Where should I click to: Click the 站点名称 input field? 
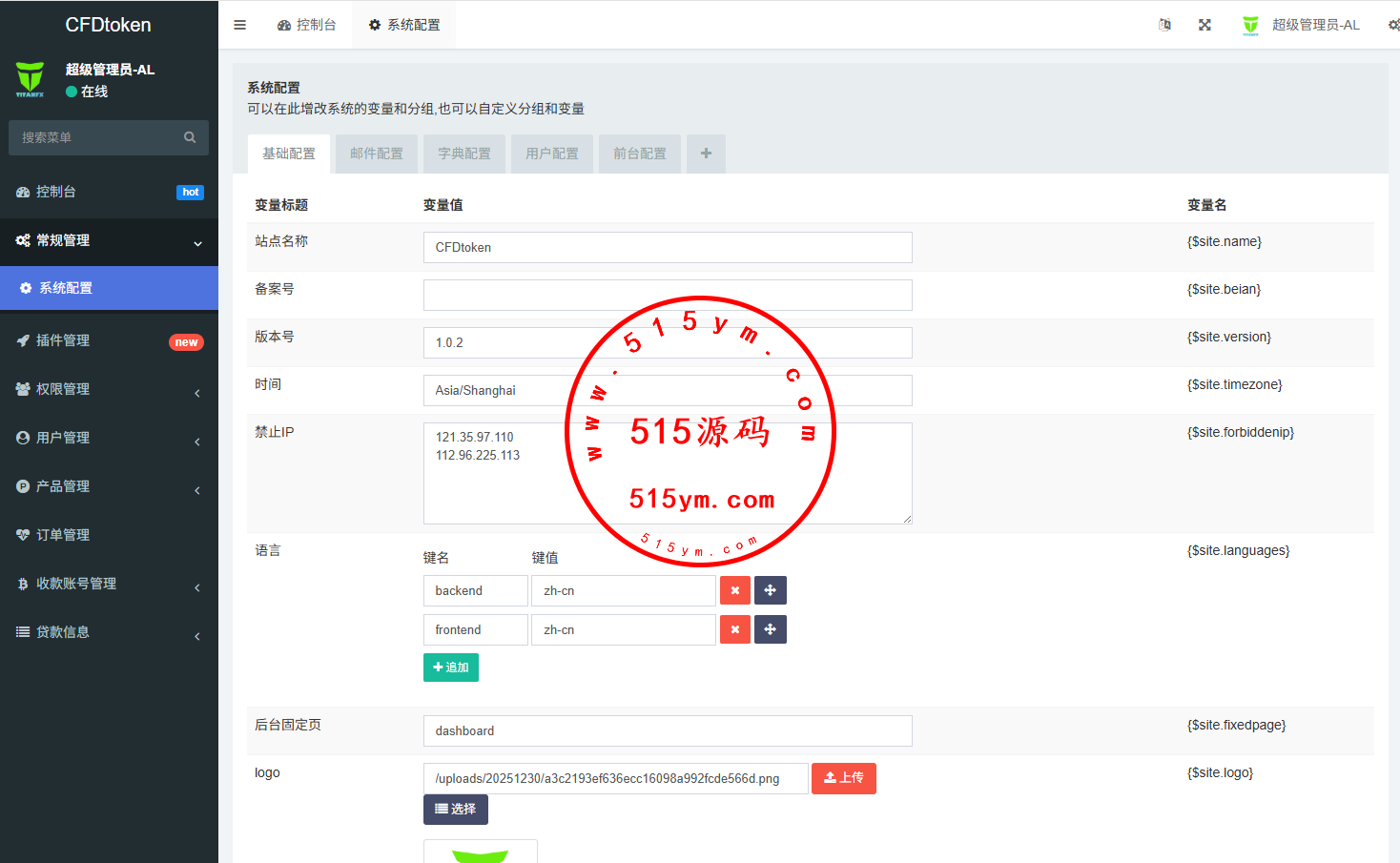tap(668, 247)
